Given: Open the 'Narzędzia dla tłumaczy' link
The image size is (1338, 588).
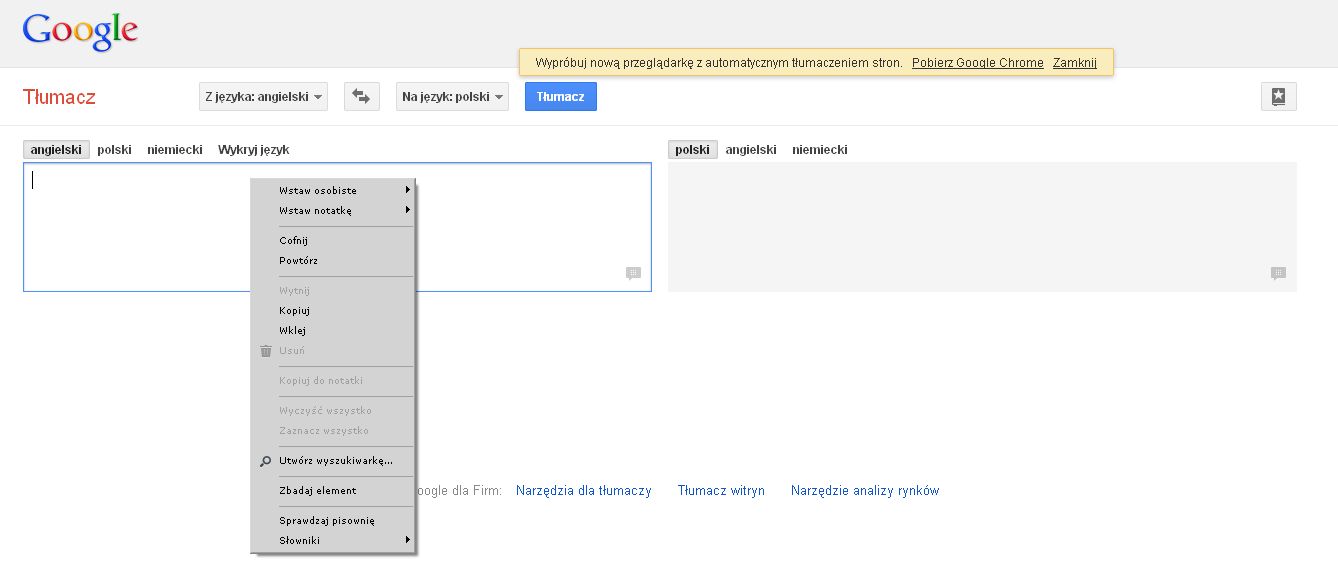Looking at the screenshot, I should click(584, 491).
